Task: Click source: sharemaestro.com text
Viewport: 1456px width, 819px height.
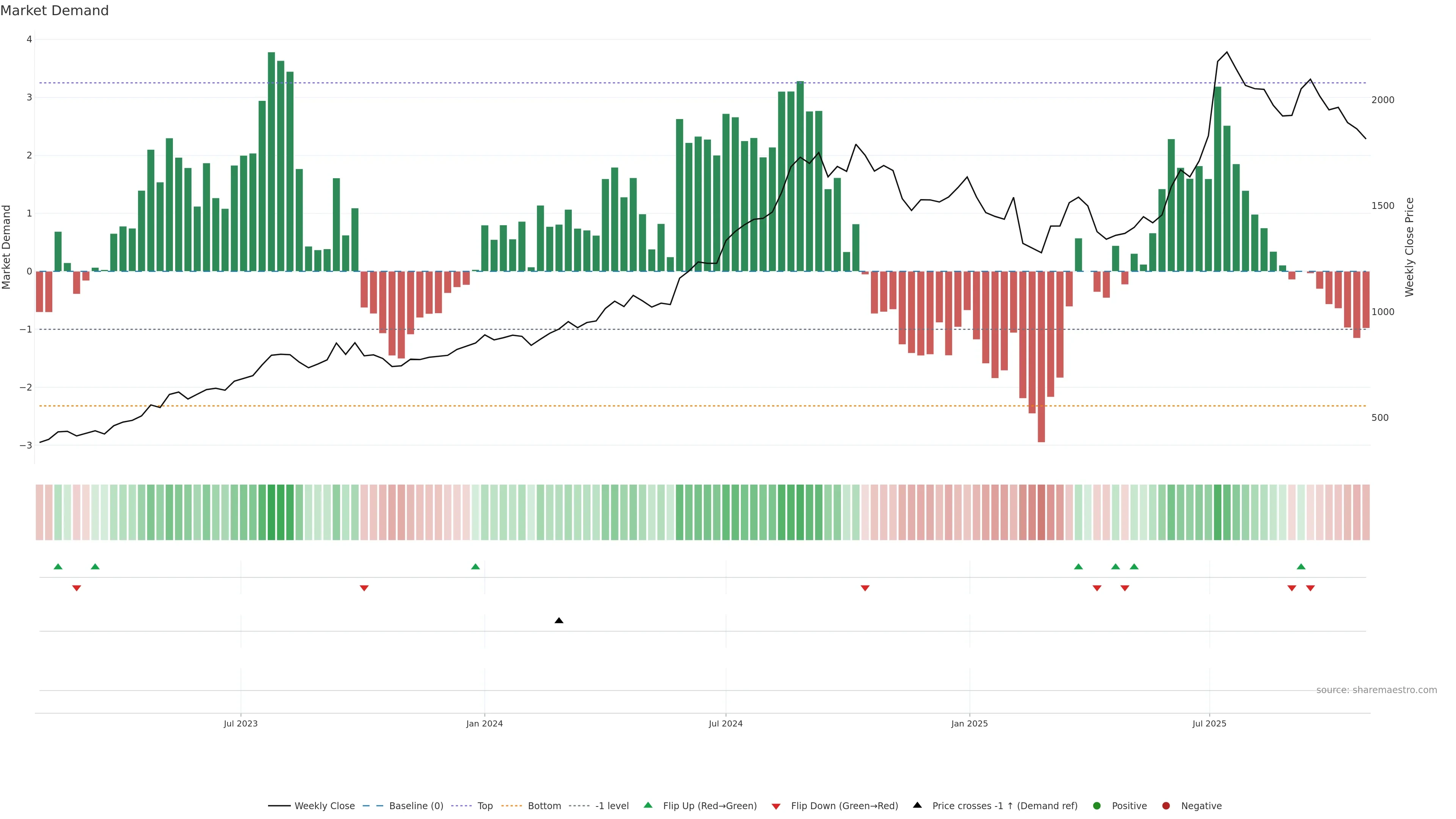Action: pos(1376,690)
